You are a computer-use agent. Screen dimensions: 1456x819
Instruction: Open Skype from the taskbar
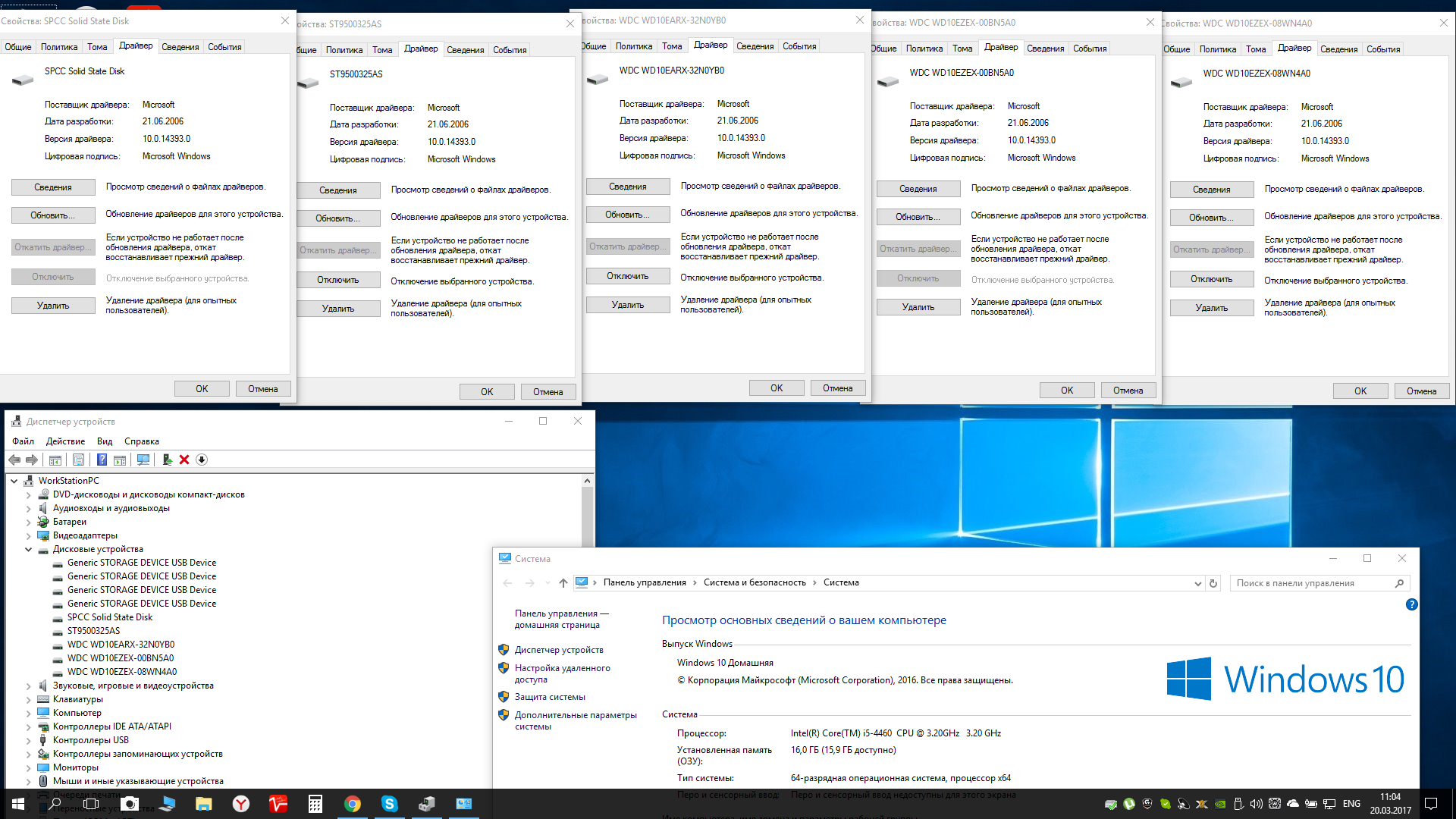pyautogui.click(x=389, y=804)
